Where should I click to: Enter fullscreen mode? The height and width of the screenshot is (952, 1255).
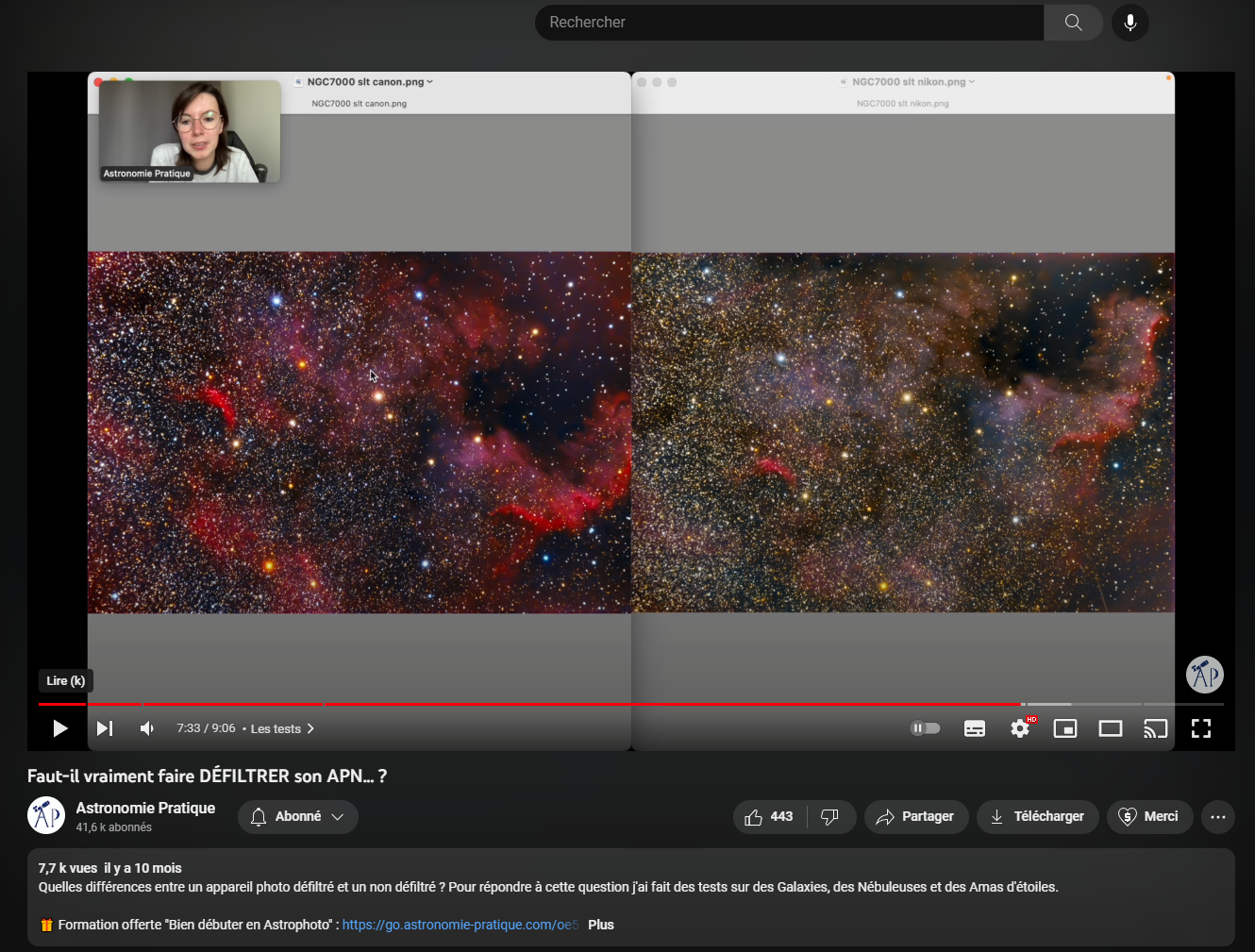click(x=1201, y=728)
